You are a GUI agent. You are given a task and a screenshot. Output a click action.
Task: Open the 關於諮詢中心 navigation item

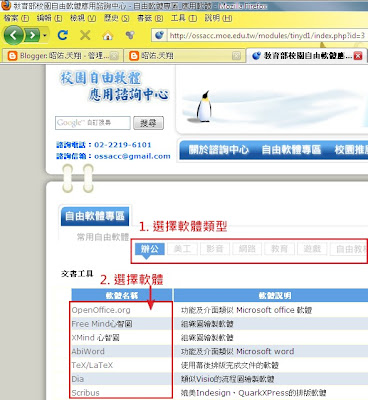tap(219, 150)
